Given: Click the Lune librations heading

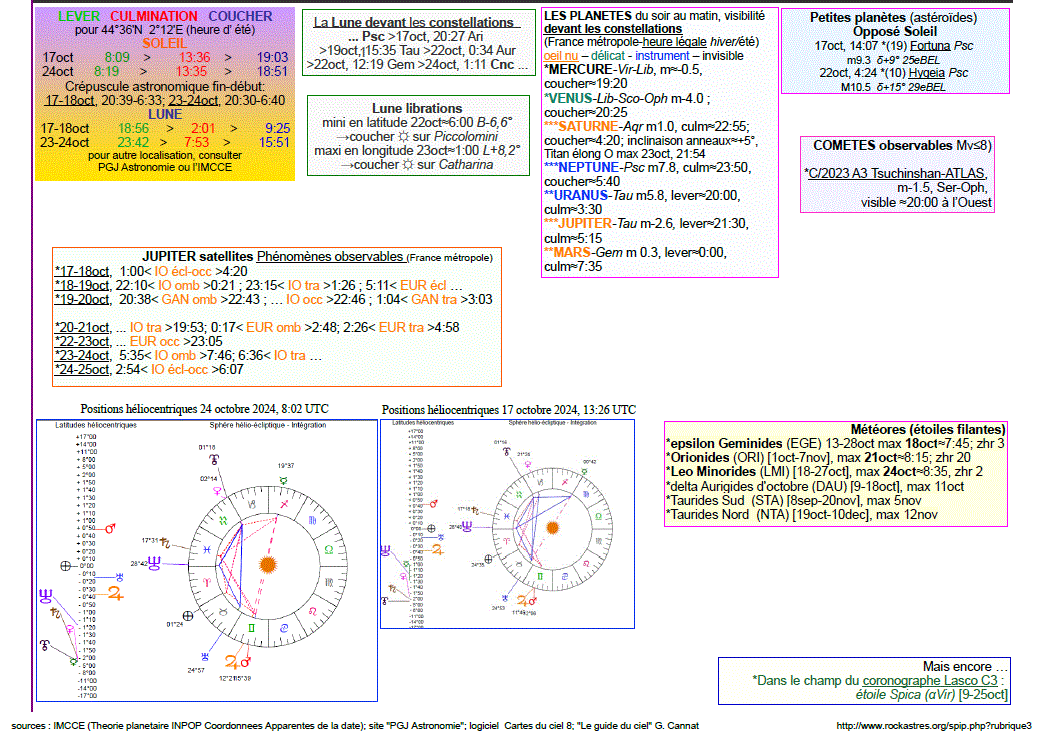Looking at the screenshot, I should tap(417, 108).
